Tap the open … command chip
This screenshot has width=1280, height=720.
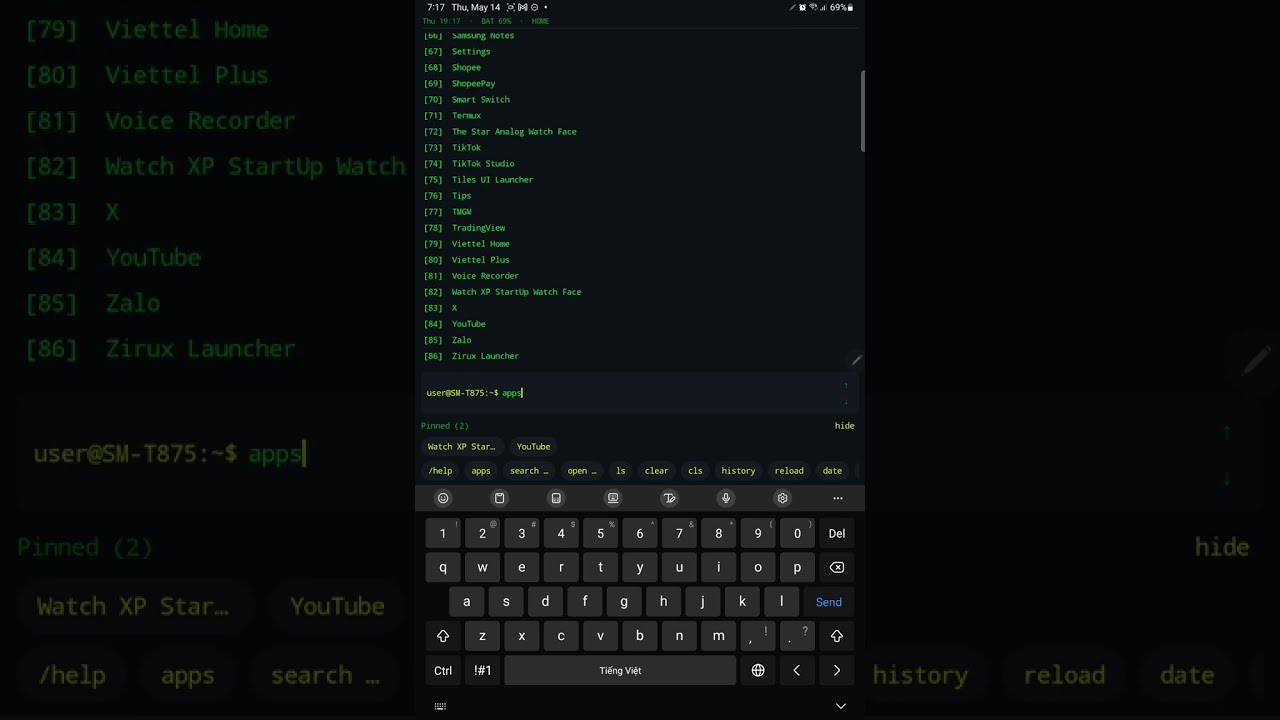pyautogui.click(x=582, y=471)
